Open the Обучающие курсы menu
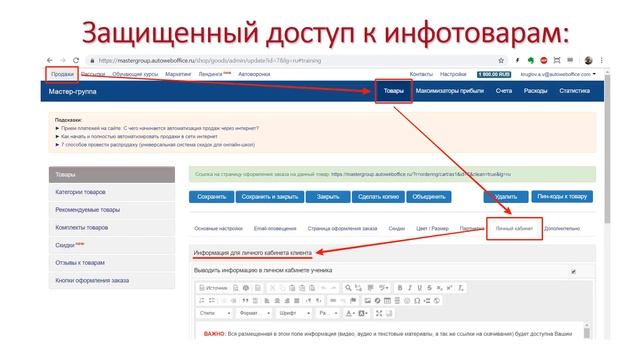640x360 pixels. coord(135,74)
